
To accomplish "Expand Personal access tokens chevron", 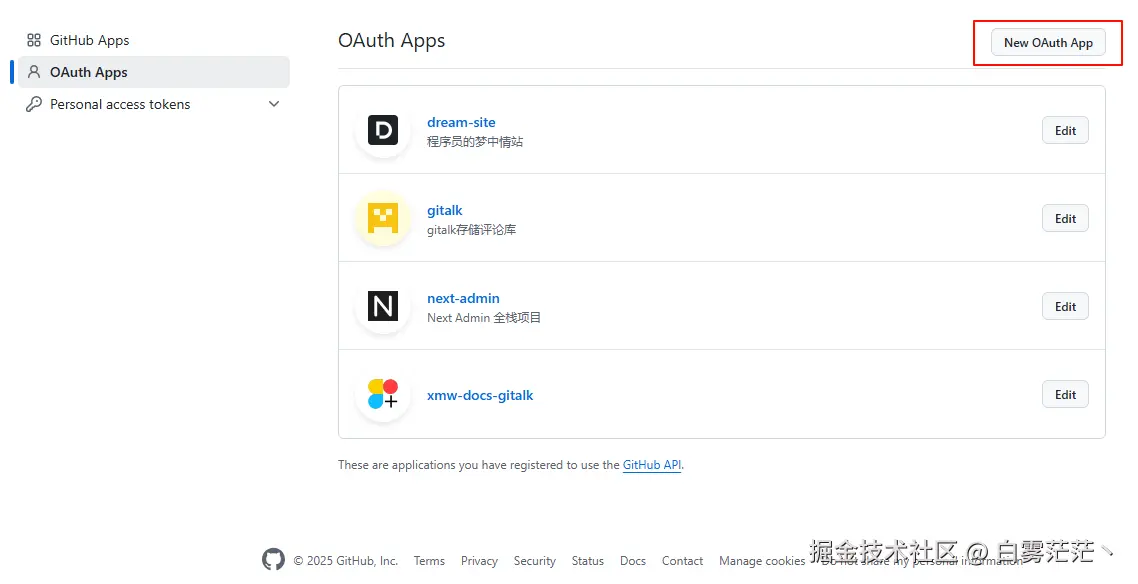I will 274,104.
